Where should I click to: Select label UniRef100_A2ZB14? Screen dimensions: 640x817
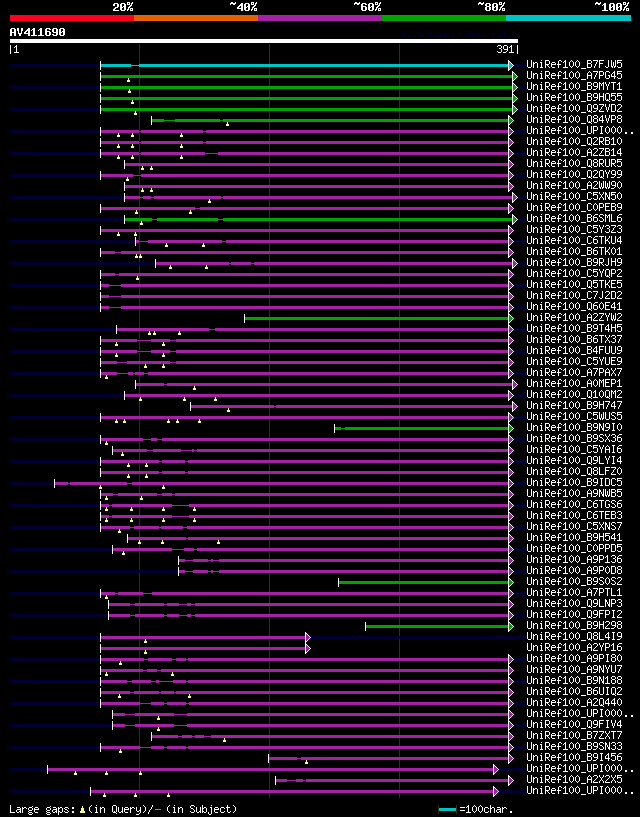tap(574, 152)
